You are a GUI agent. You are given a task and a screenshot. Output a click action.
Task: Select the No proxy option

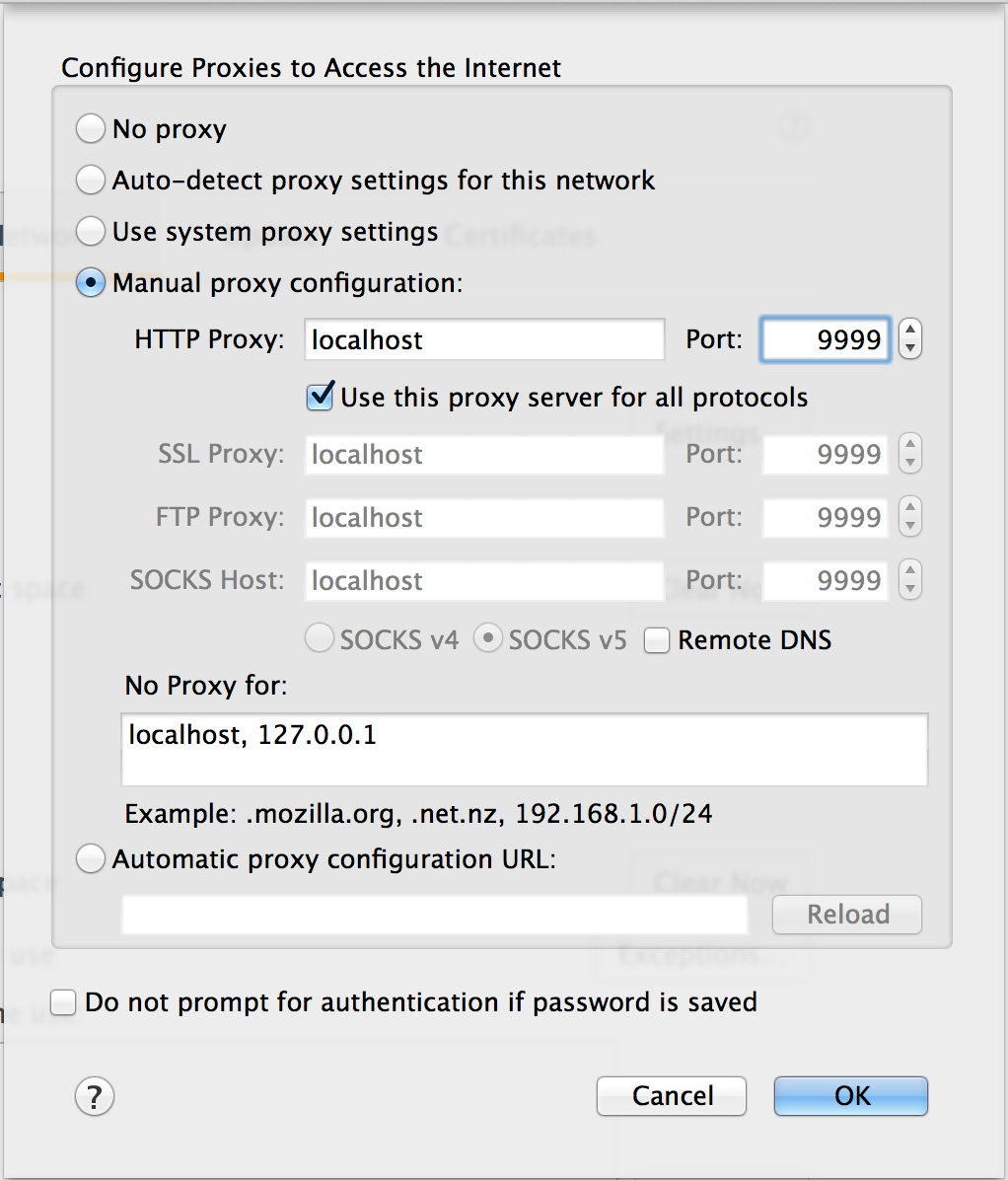tap(90, 128)
